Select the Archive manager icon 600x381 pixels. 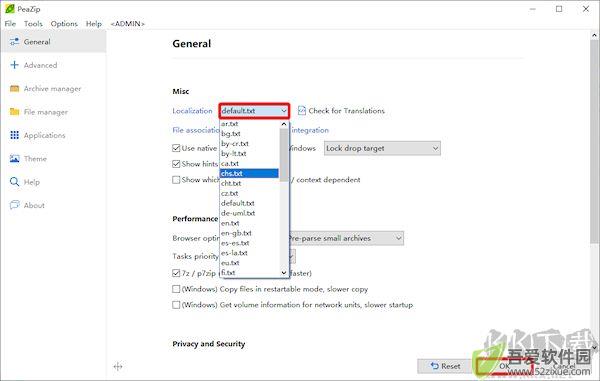14,88
